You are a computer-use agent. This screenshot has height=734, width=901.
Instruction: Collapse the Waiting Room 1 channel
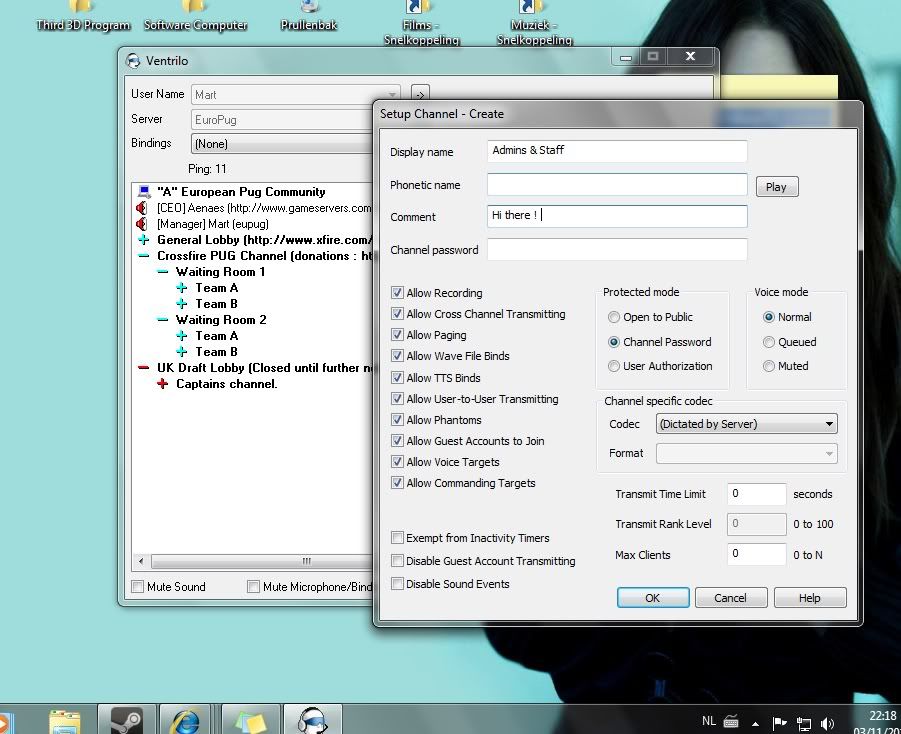163,272
